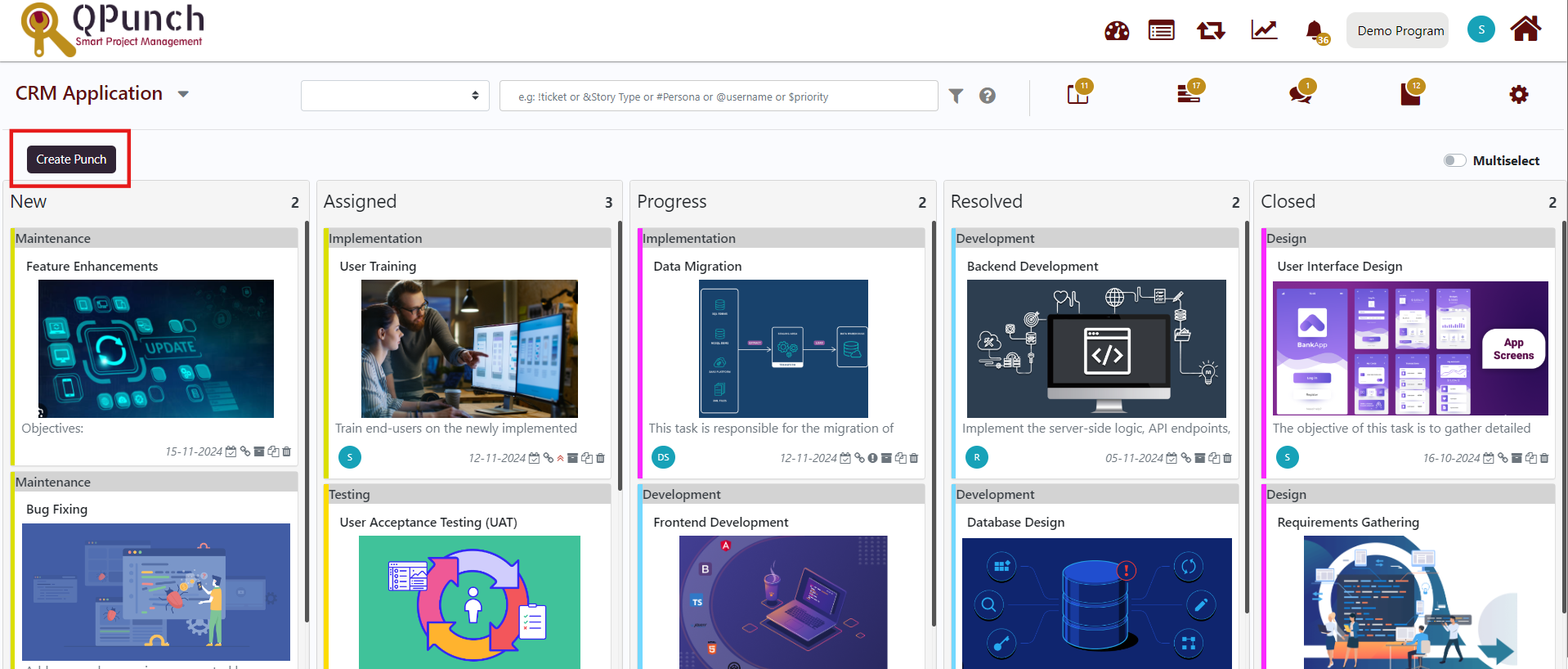Open the document icon with badge 12

click(x=1412, y=92)
